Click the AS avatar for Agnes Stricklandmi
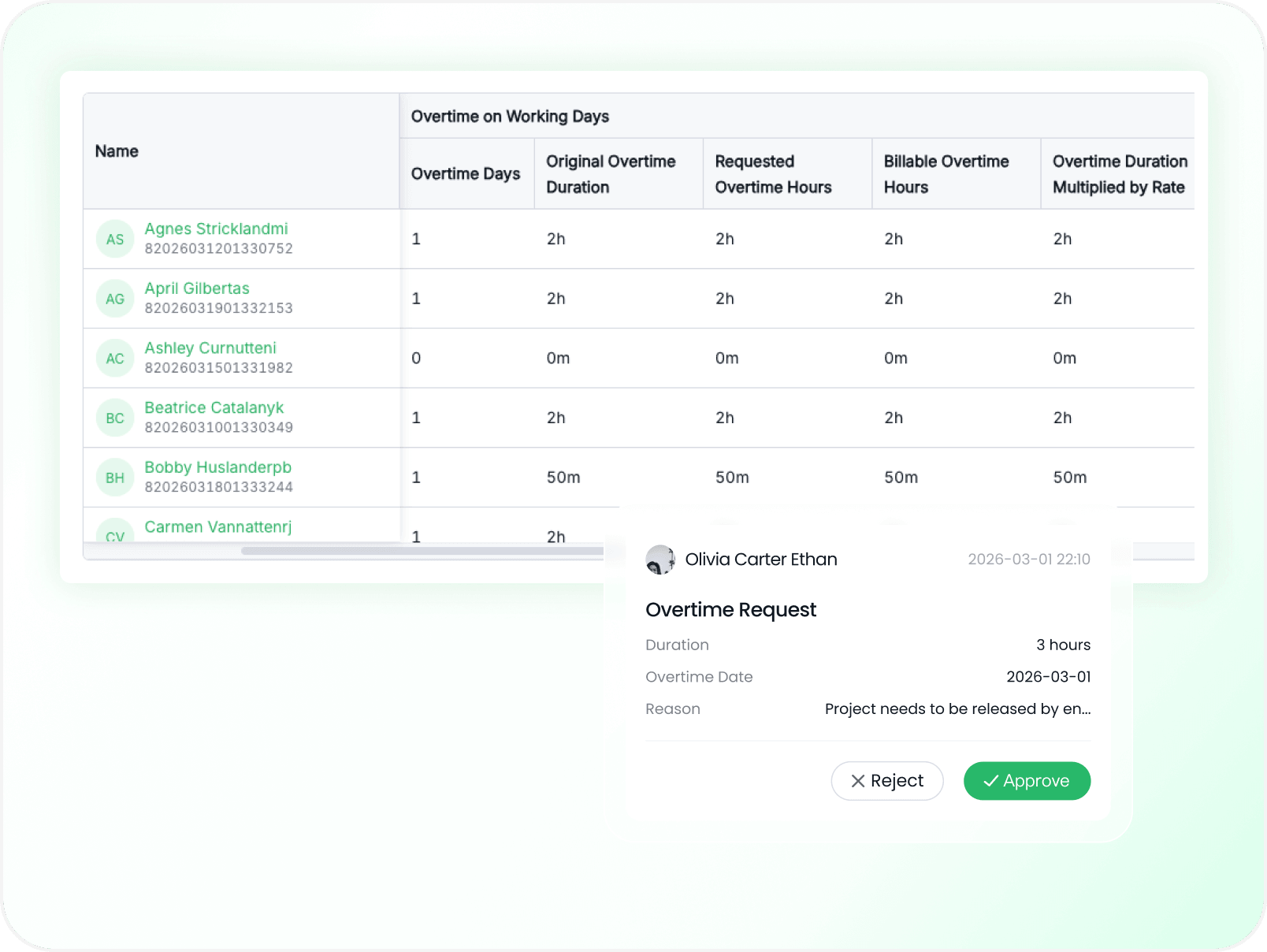 coord(115,239)
